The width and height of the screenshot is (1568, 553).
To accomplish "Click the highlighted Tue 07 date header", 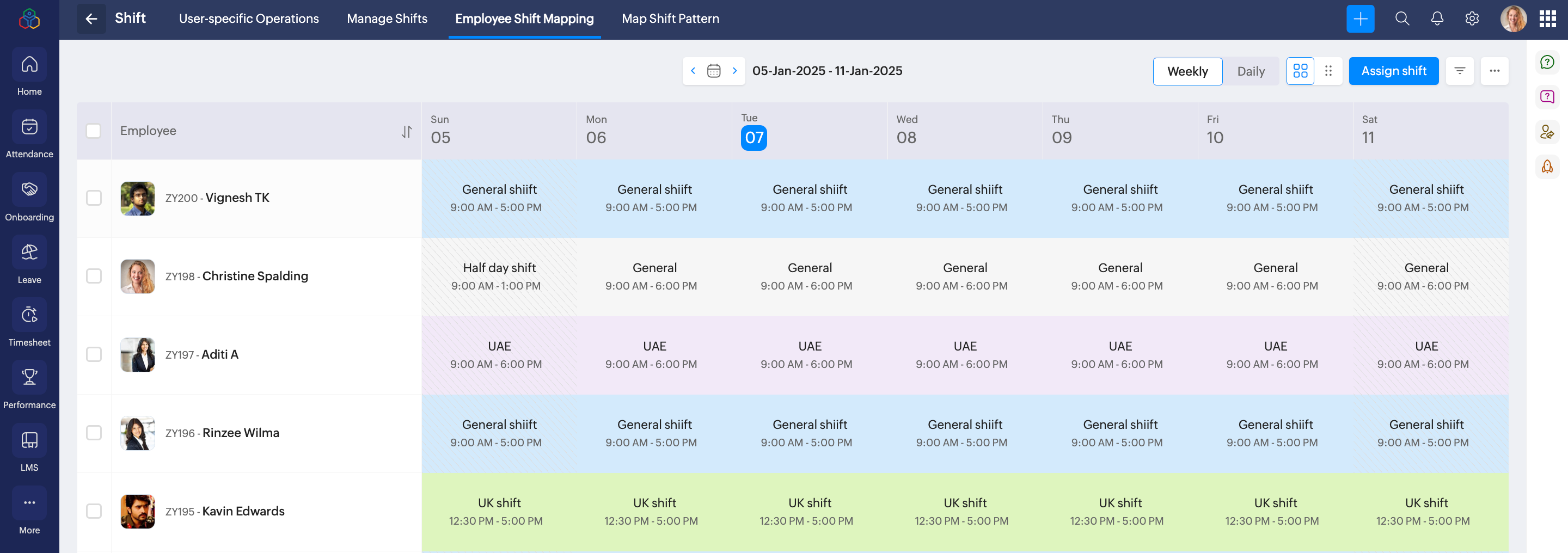I will coord(754,138).
